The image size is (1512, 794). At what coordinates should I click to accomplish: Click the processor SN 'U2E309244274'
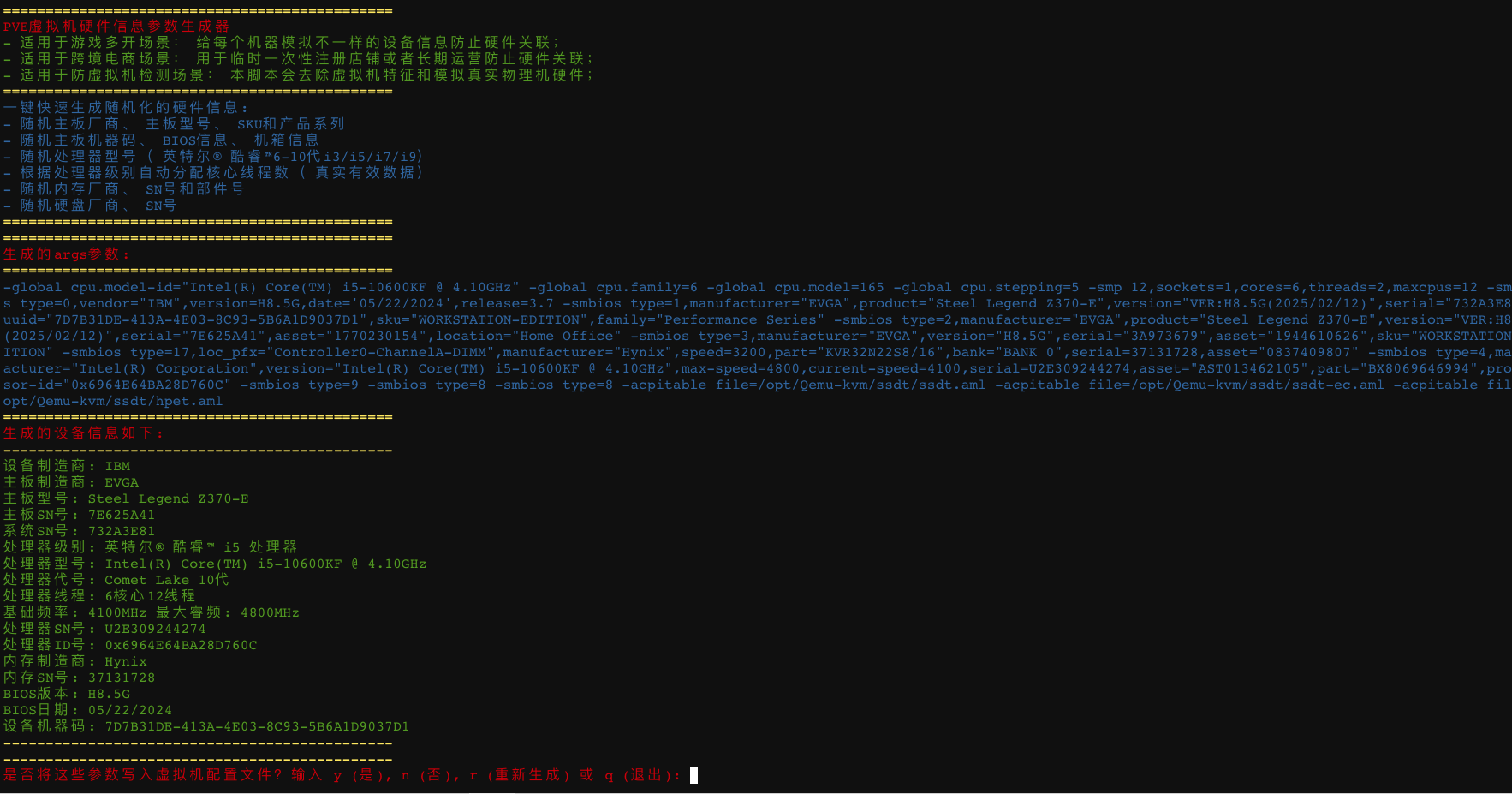[155, 629]
